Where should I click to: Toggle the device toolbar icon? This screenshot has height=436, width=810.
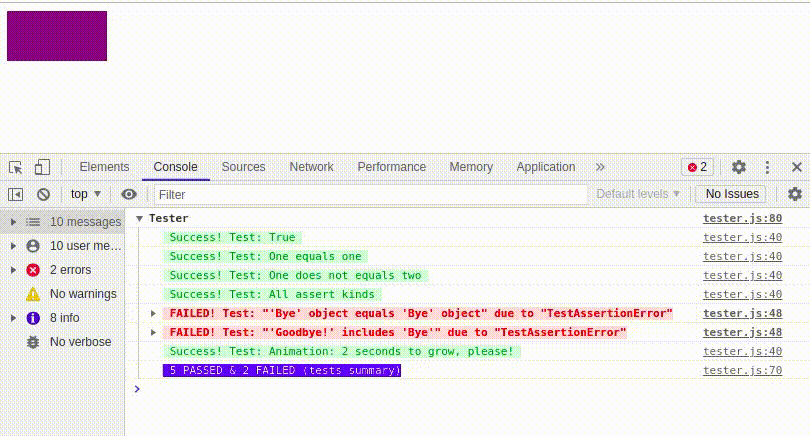[42, 167]
